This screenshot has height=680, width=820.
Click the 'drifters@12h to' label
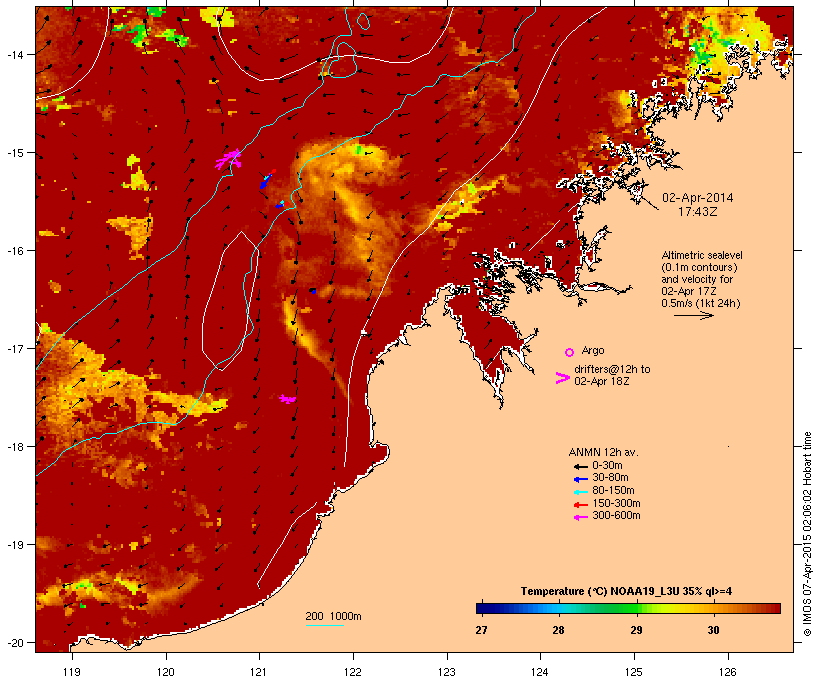(612, 369)
